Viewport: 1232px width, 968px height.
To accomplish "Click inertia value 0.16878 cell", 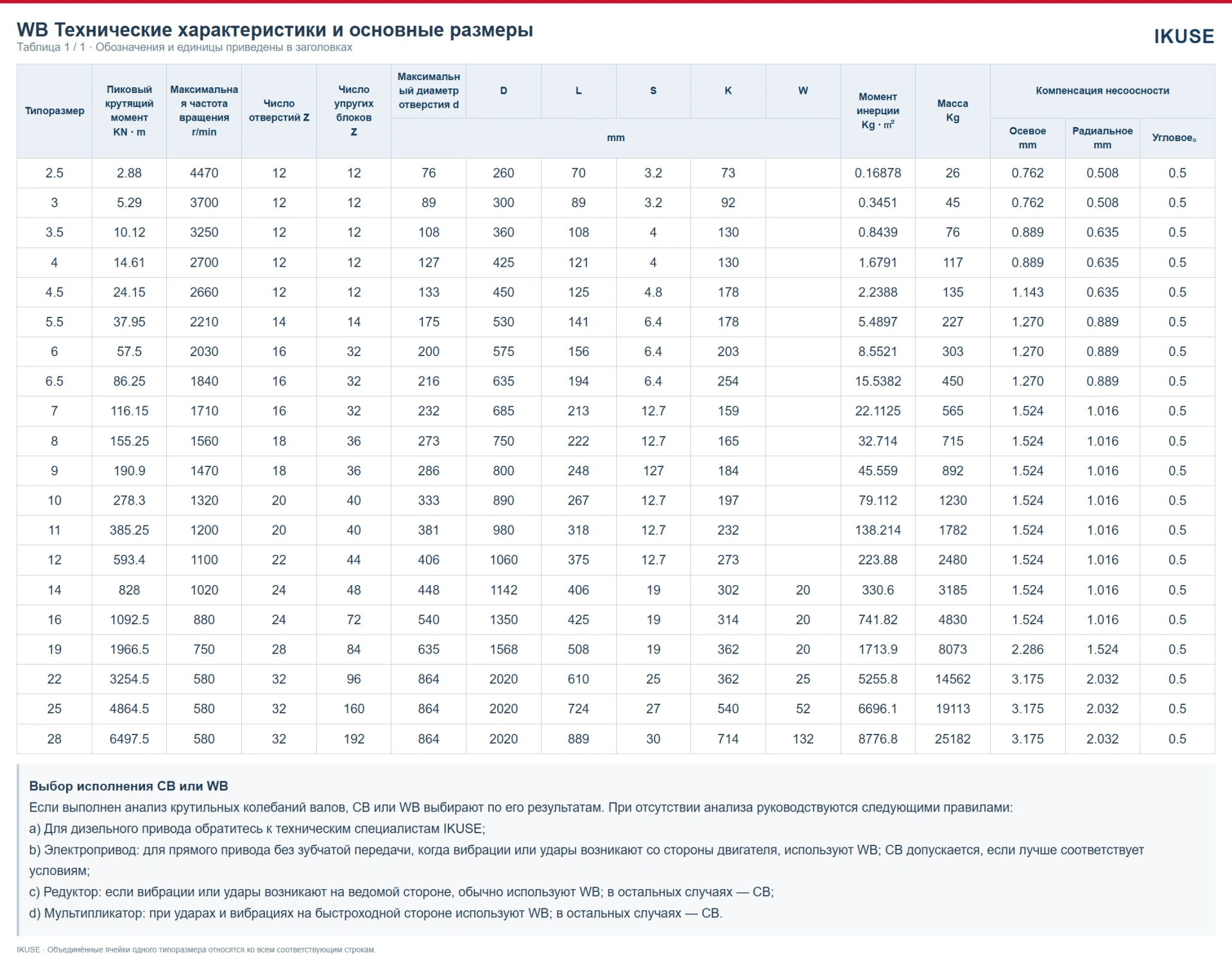I will pos(878,173).
